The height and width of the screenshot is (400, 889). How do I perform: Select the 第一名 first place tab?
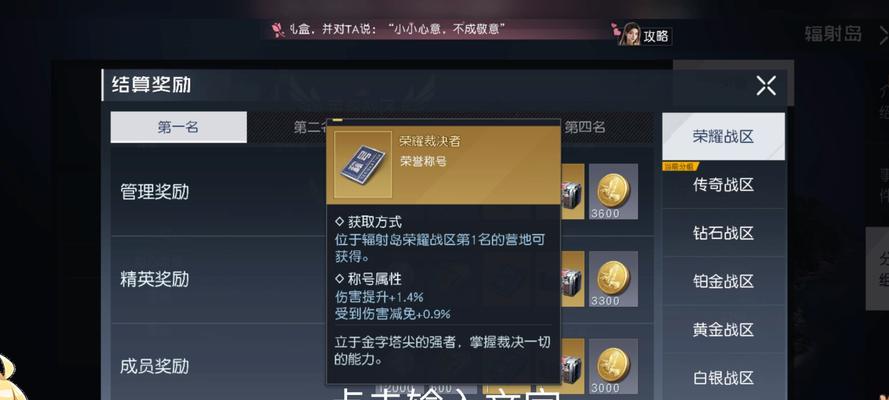(179, 127)
